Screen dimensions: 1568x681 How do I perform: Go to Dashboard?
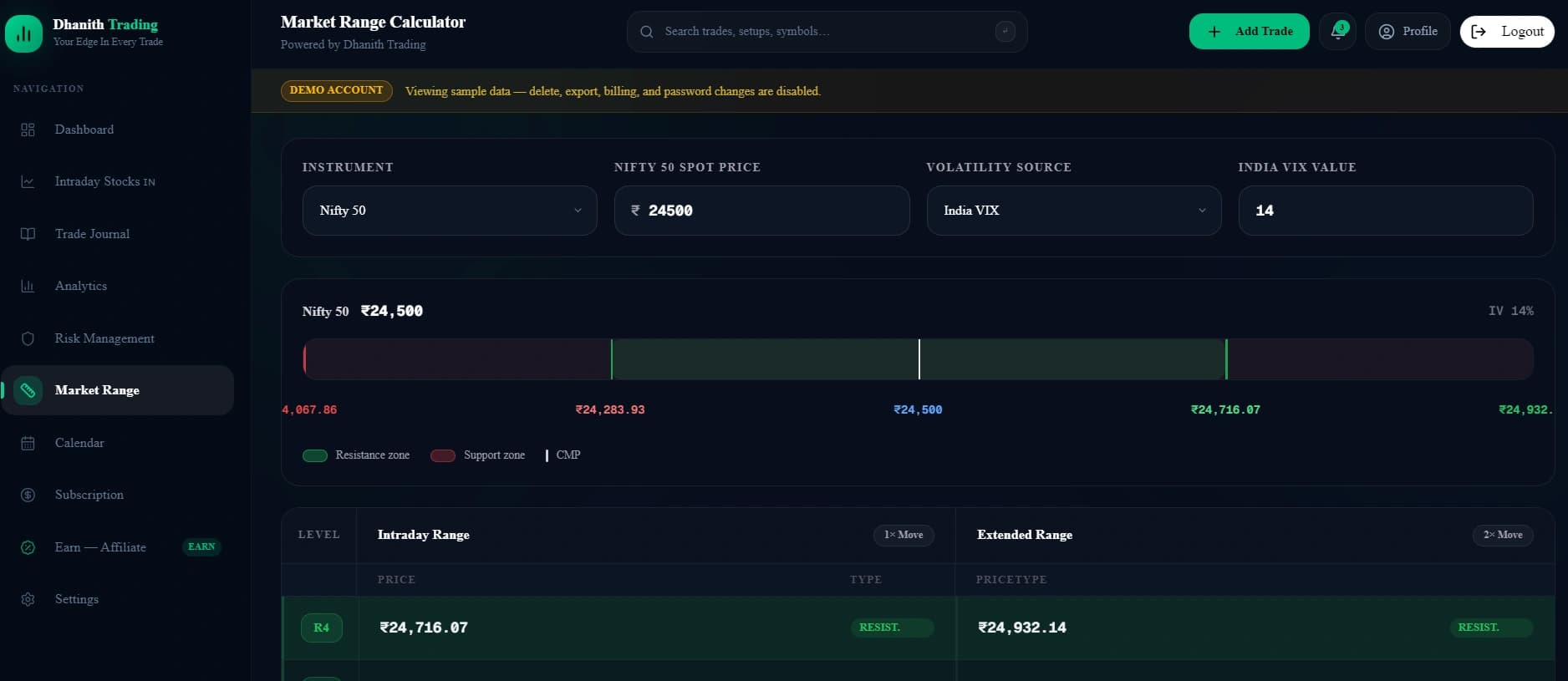click(117, 130)
